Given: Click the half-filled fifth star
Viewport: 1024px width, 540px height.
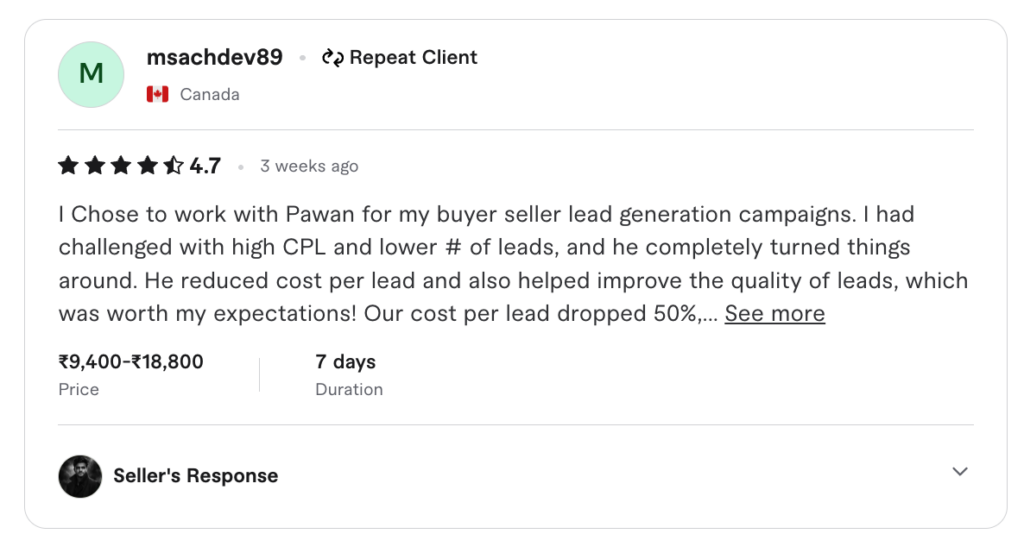Looking at the screenshot, I should (174, 166).
